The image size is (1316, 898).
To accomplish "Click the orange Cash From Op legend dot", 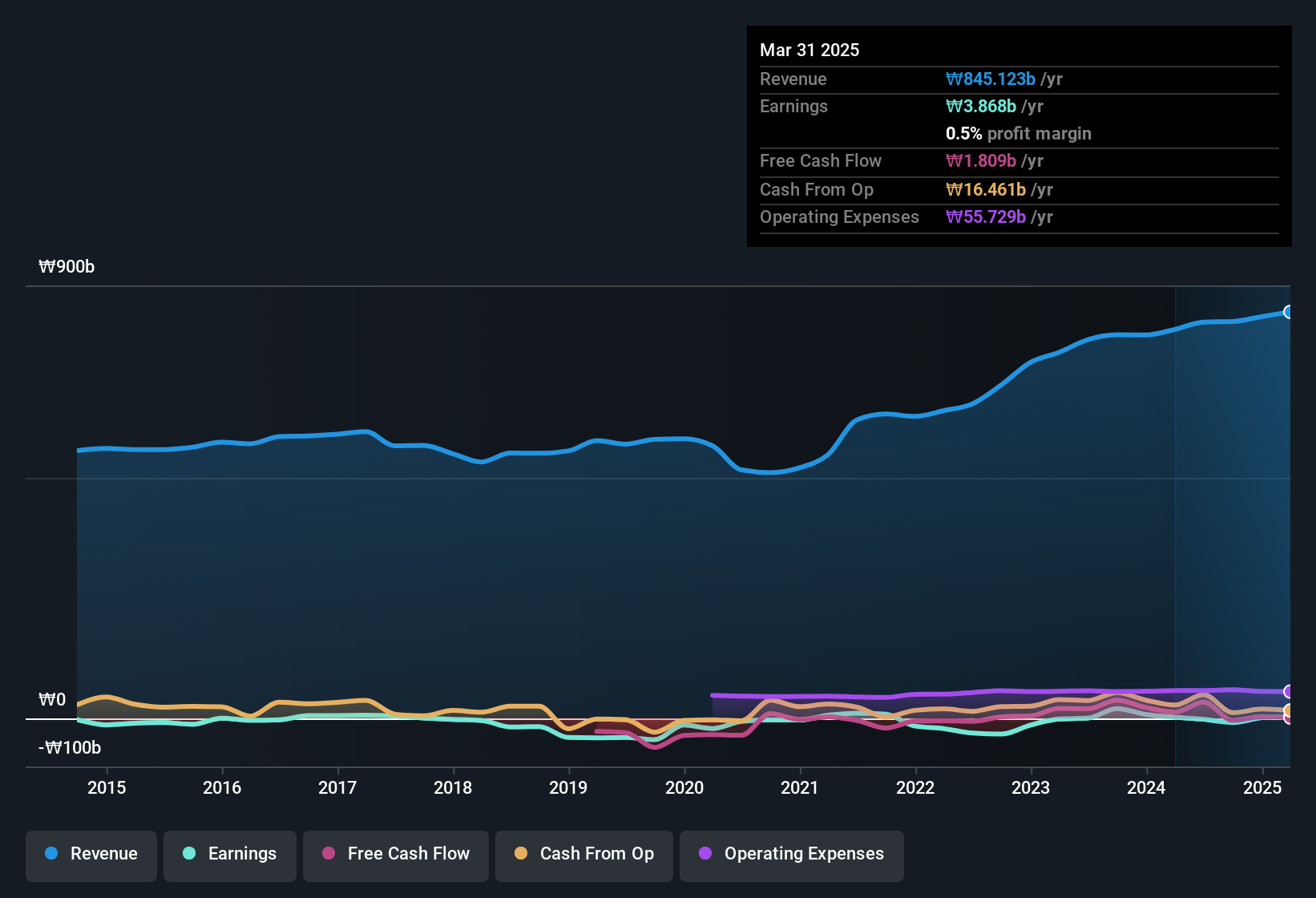I will 521,854.
